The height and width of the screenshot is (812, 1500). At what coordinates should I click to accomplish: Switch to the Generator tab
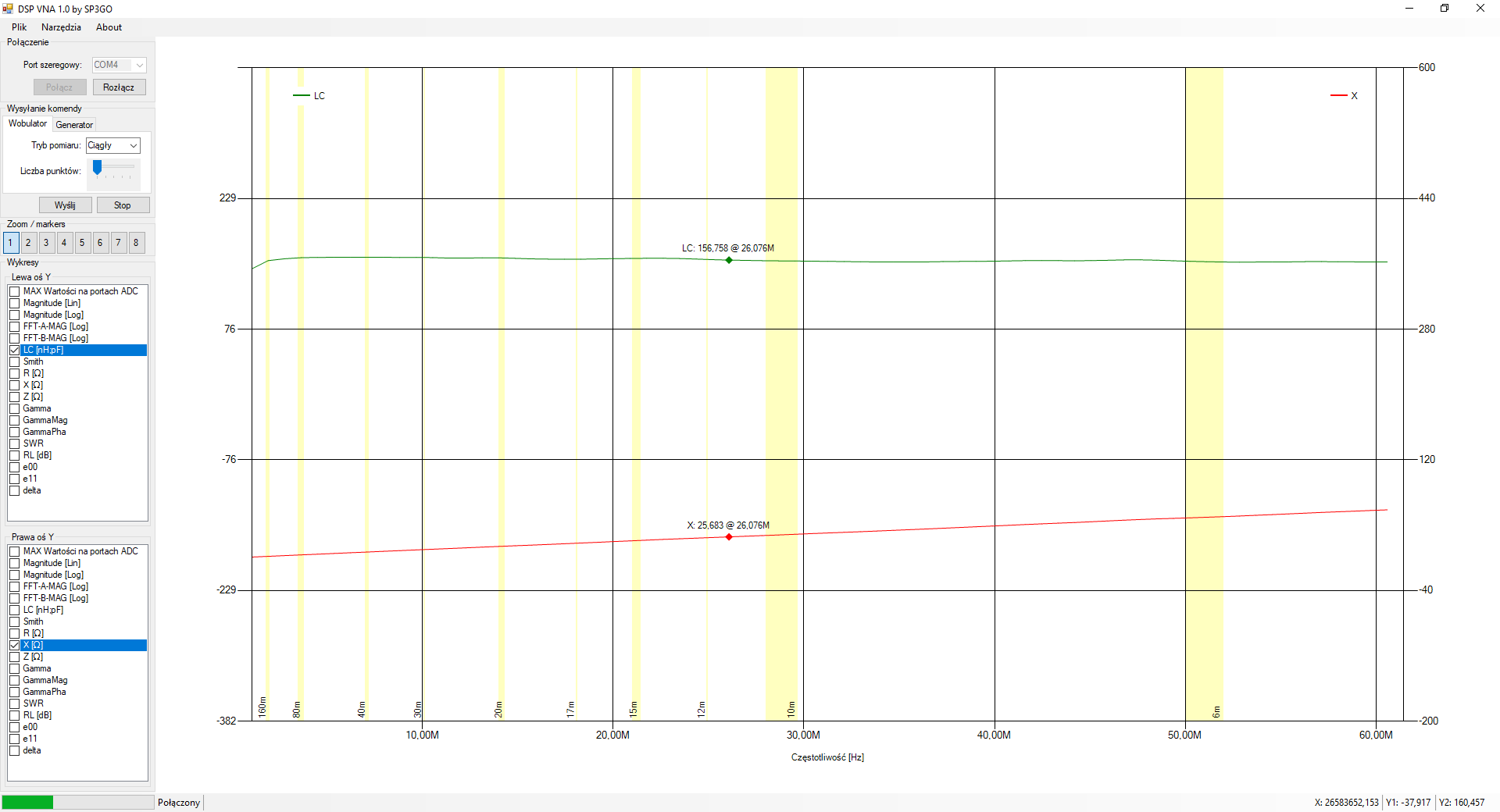coord(74,125)
